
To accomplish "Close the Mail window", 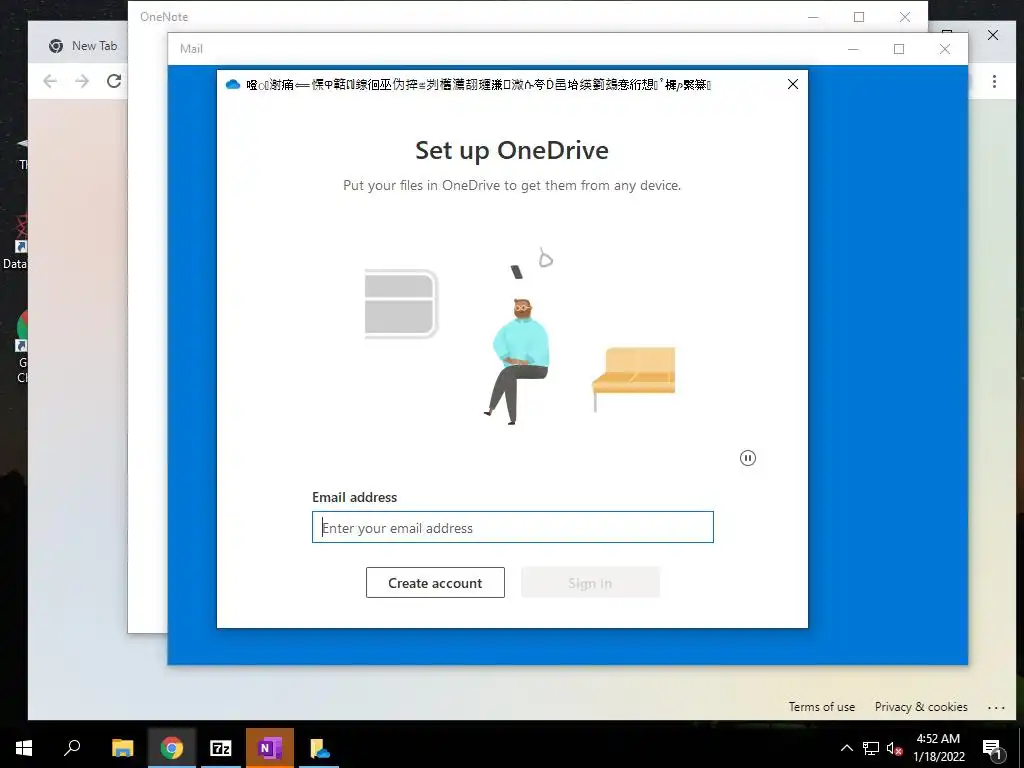I will [944, 49].
